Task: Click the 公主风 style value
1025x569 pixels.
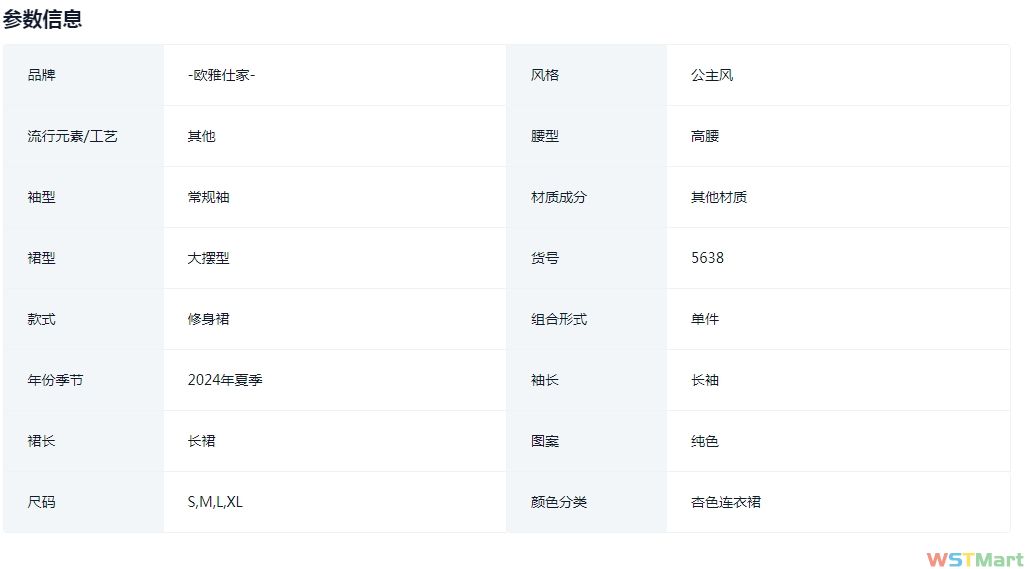Action: [x=712, y=75]
